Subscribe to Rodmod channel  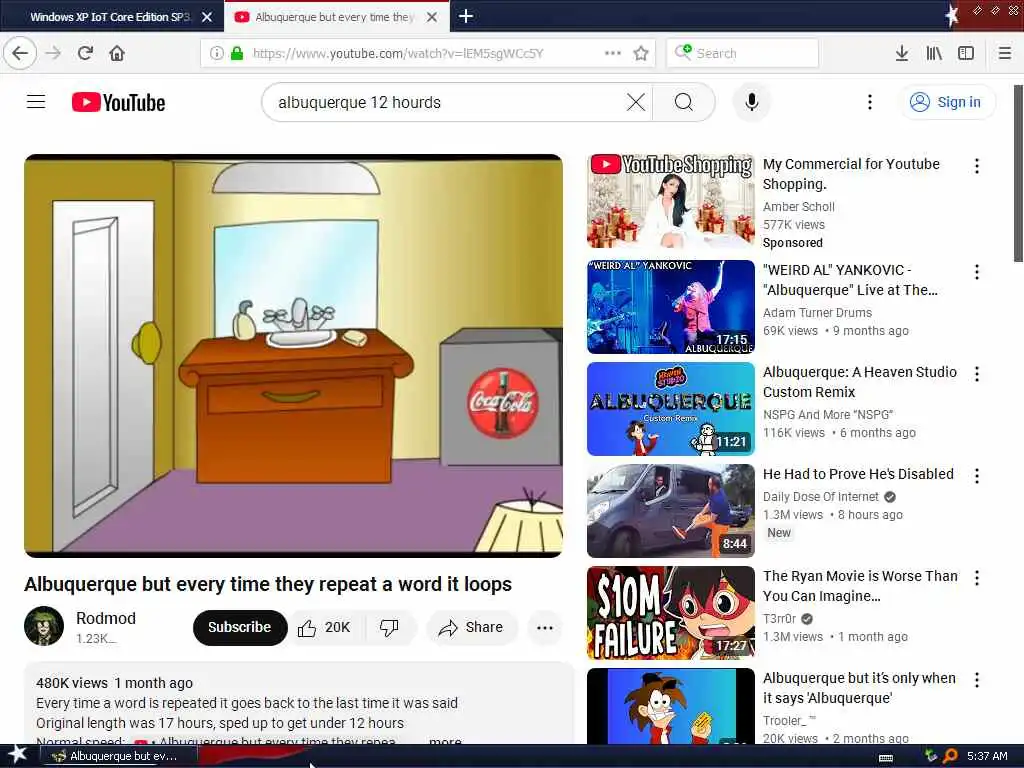[x=240, y=628]
